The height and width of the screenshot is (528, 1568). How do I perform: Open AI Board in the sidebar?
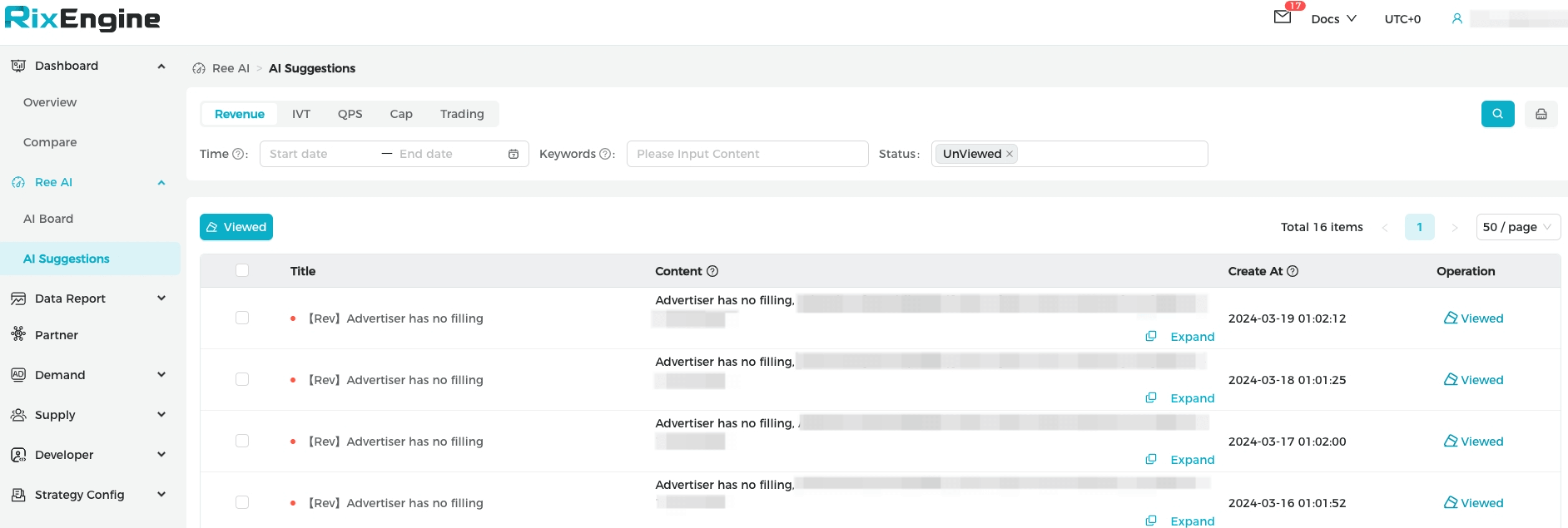(x=48, y=219)
